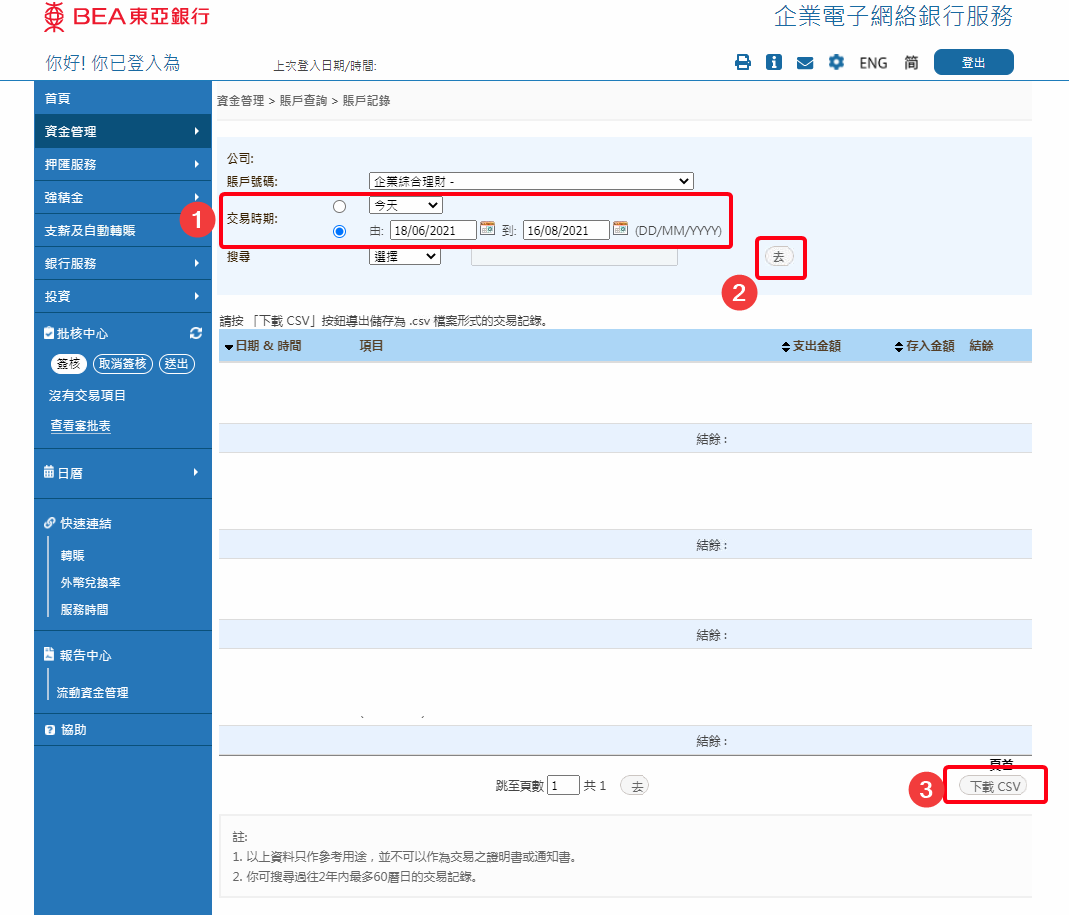The height and width of the screenshot is (915, 1069).
Task: Refresh the 批核中心 panel
Action: point(196,333)
